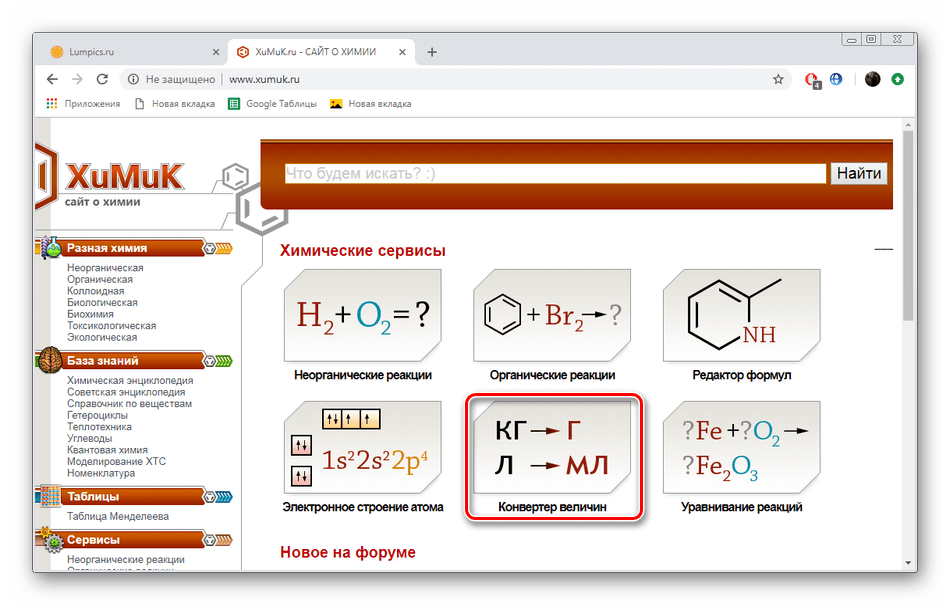950x605 pixels.
Task: Open the Приложения bookmark apps grid
Action: pos(83,104)
